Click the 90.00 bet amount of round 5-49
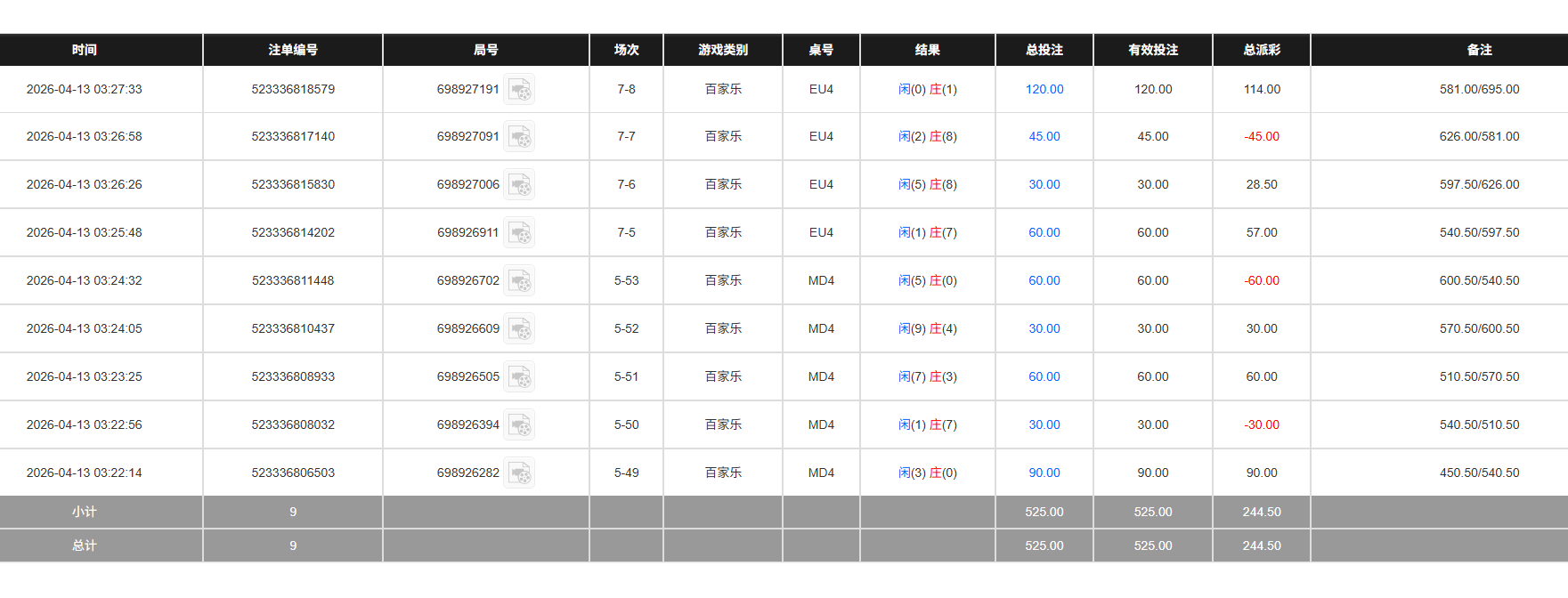Image resolution: width=1568 pixels, height=598 pixels. 1043,473
